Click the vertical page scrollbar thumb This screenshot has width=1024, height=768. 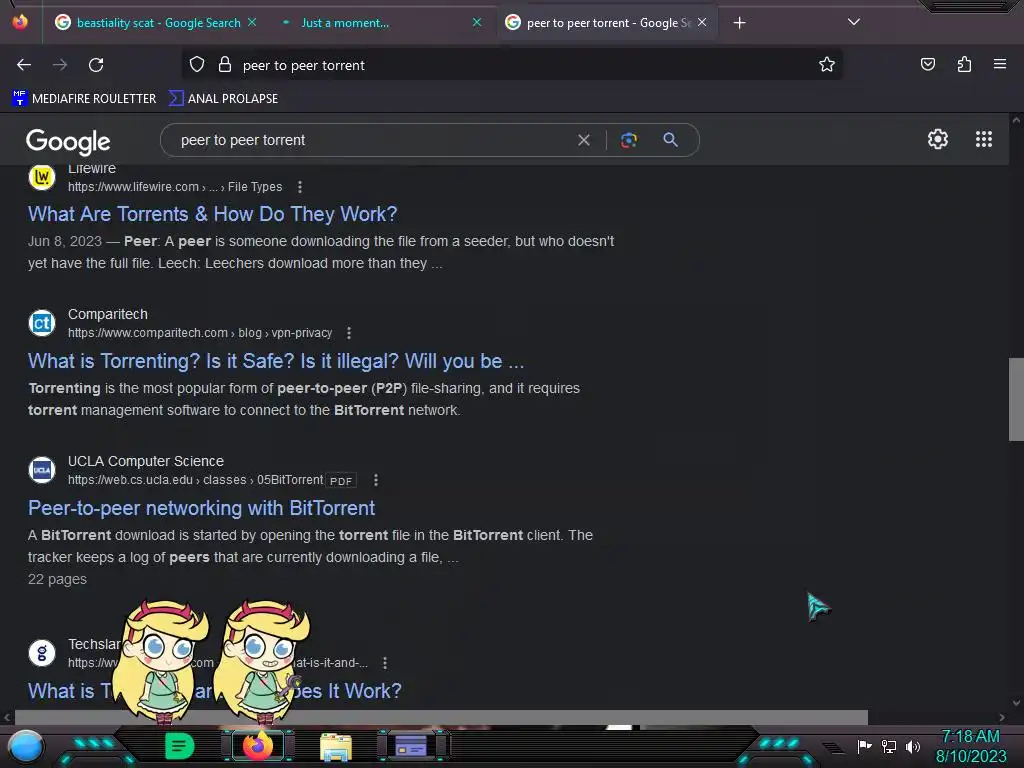point(1016,400)
